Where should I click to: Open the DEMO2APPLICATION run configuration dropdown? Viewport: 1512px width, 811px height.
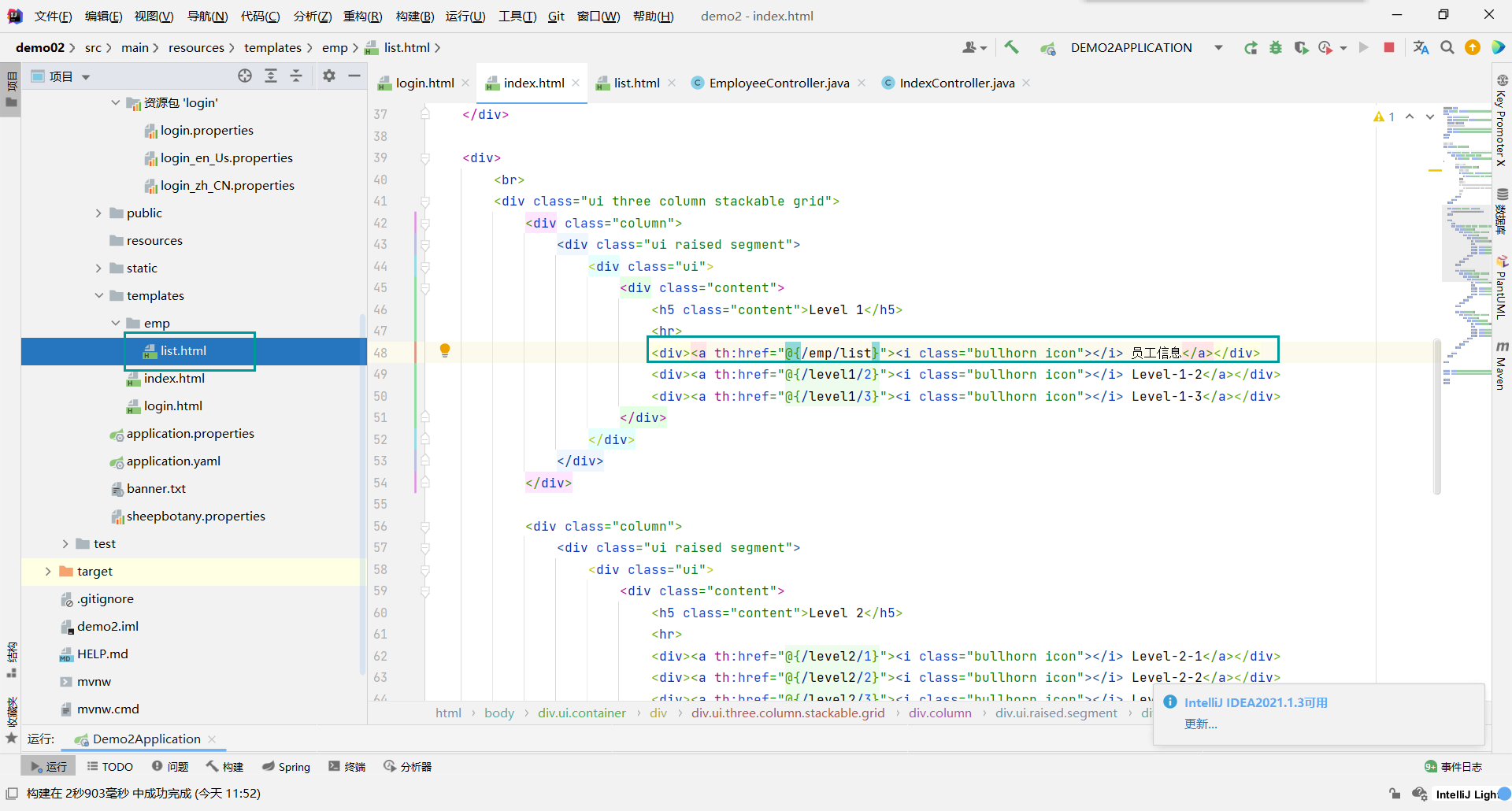tap(1218, 47)
